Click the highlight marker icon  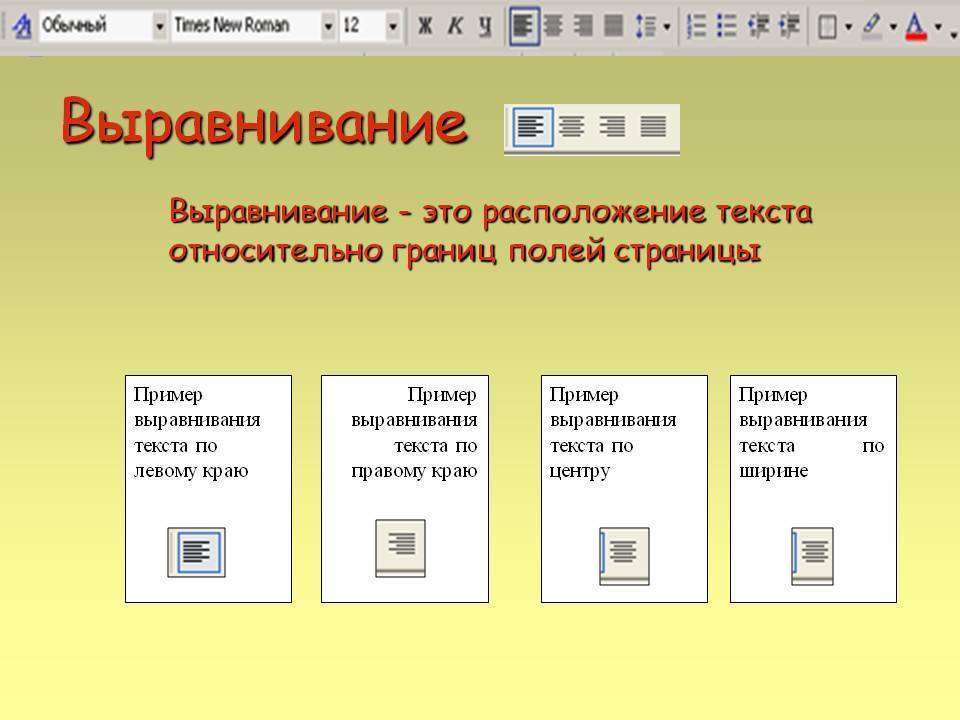tap(872, 26)
